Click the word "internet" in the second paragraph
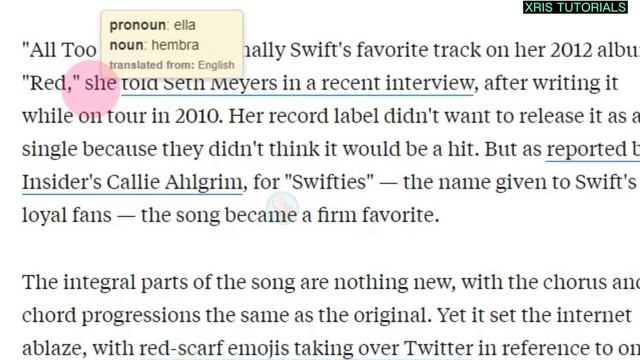The width and height of the screenshot is (640, 360). click(594, 316)
